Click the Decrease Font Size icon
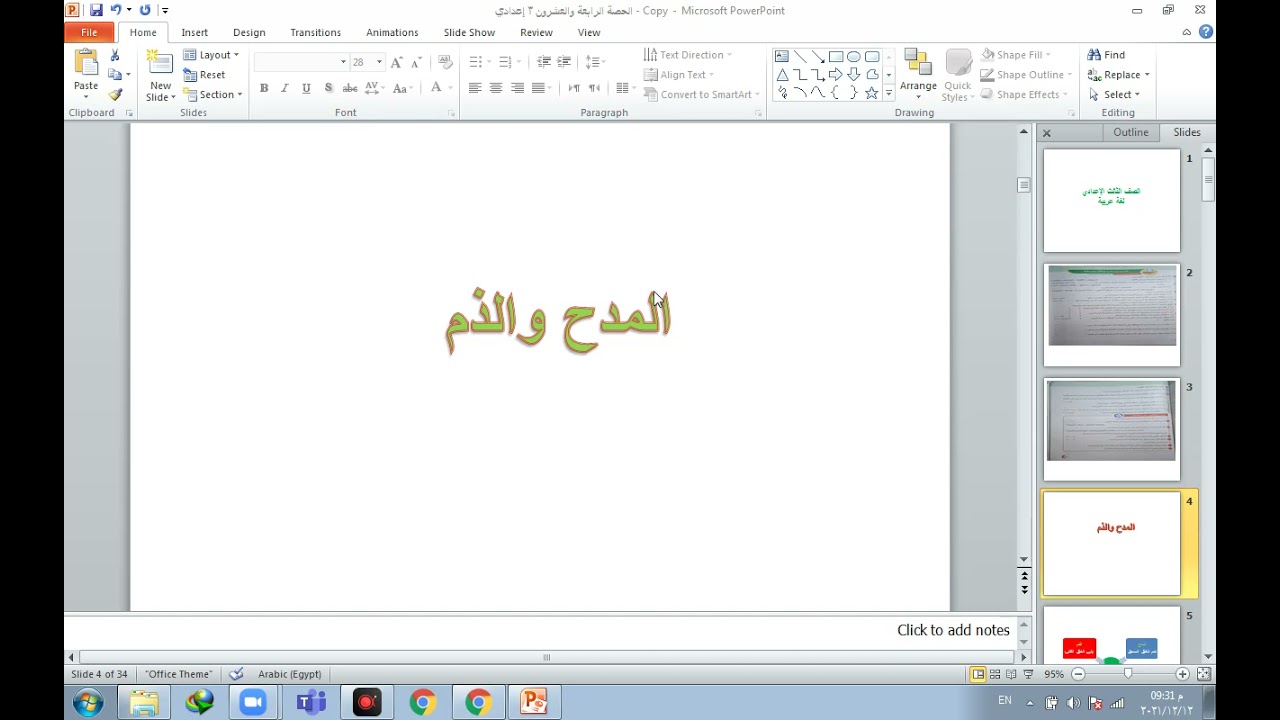 (417, 62)
